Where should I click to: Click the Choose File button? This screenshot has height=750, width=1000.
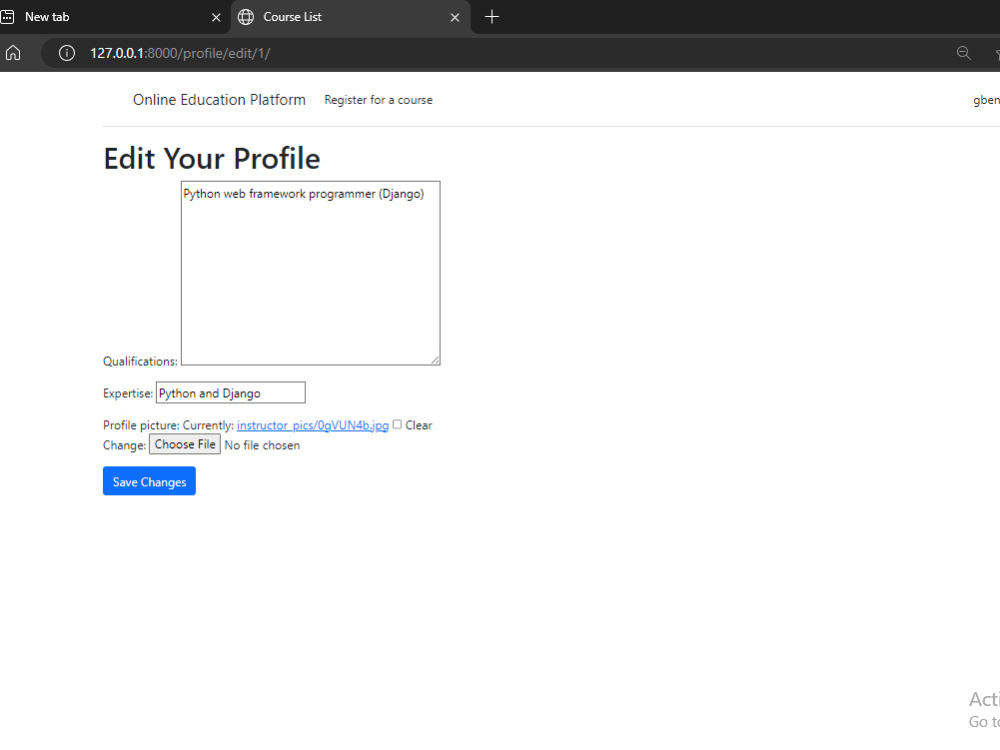pos(185,445)
